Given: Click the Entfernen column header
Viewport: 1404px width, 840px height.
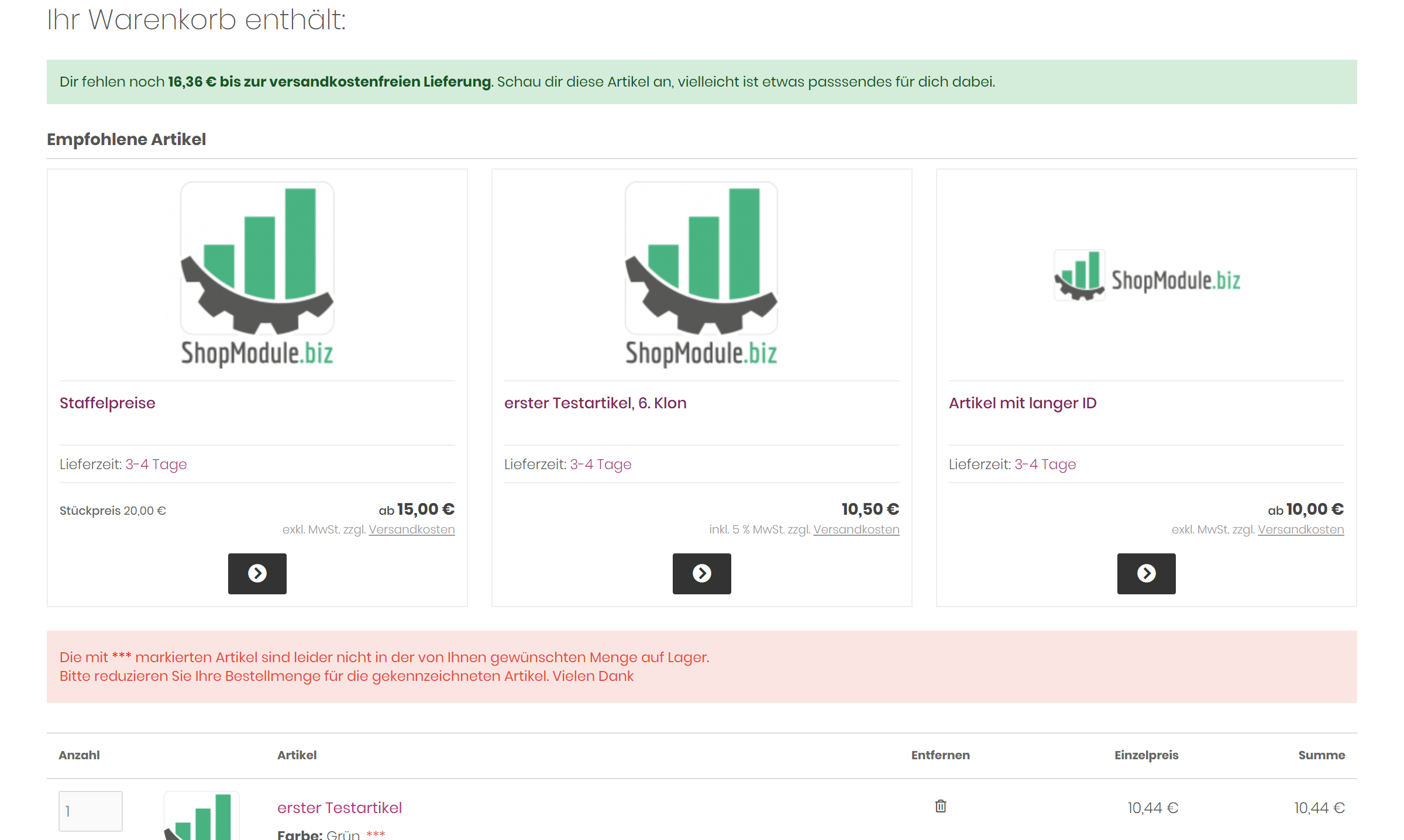Looking at the screenshot, I should 940,755.
